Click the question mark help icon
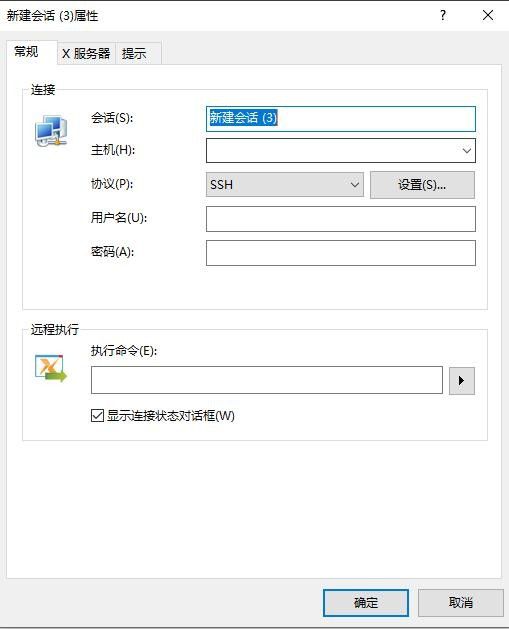This screenshot has height=629, width=509. coord(442,15)
